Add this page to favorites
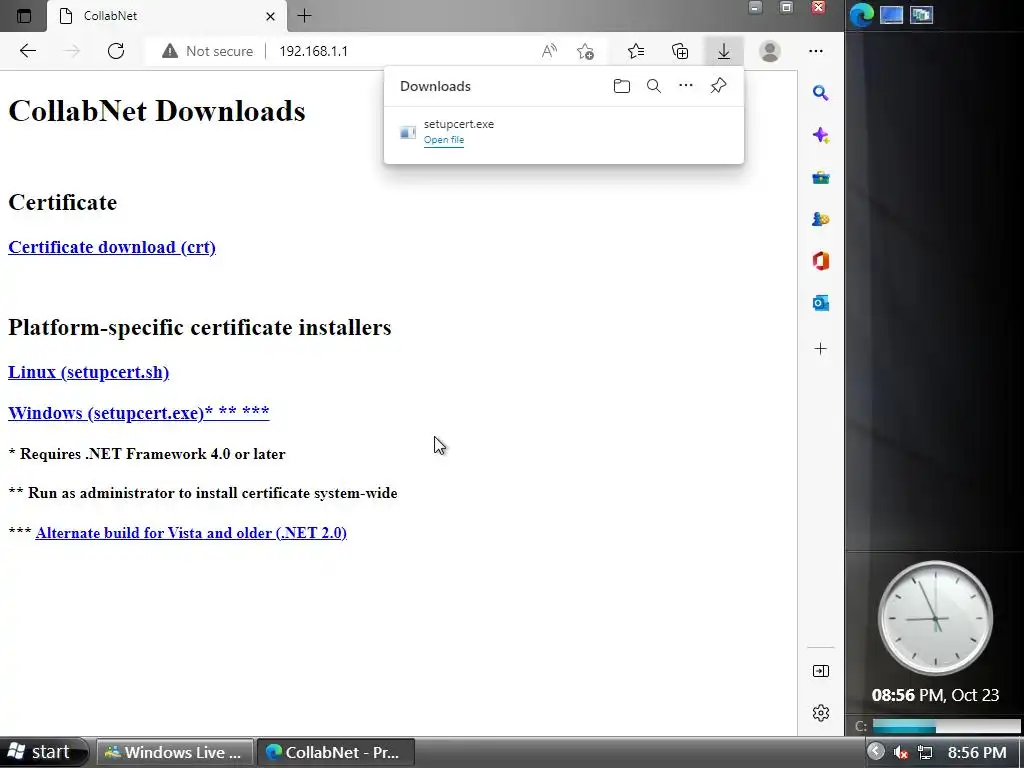Image resolution: width=1024 pixels, height=768 pixels. (x=586, y=51)
